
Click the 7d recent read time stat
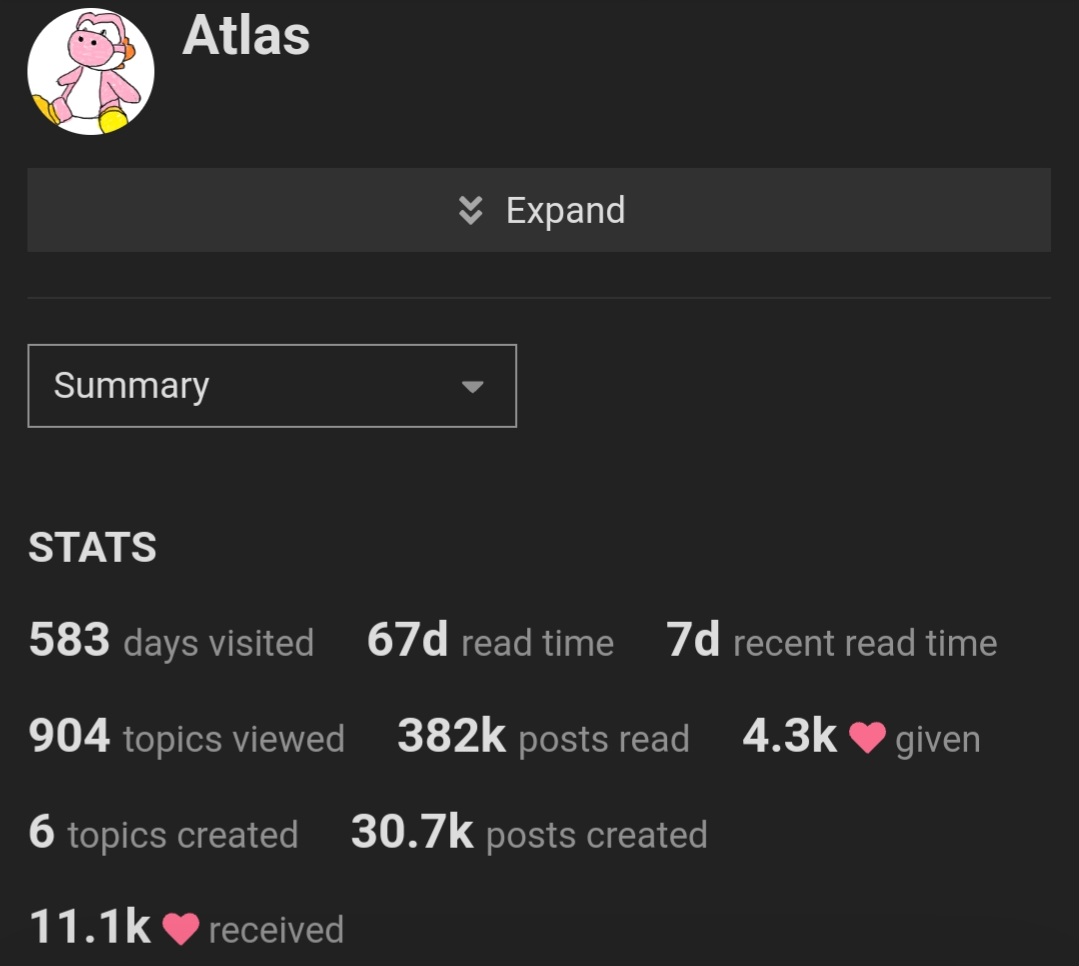(x=831, y=641)
